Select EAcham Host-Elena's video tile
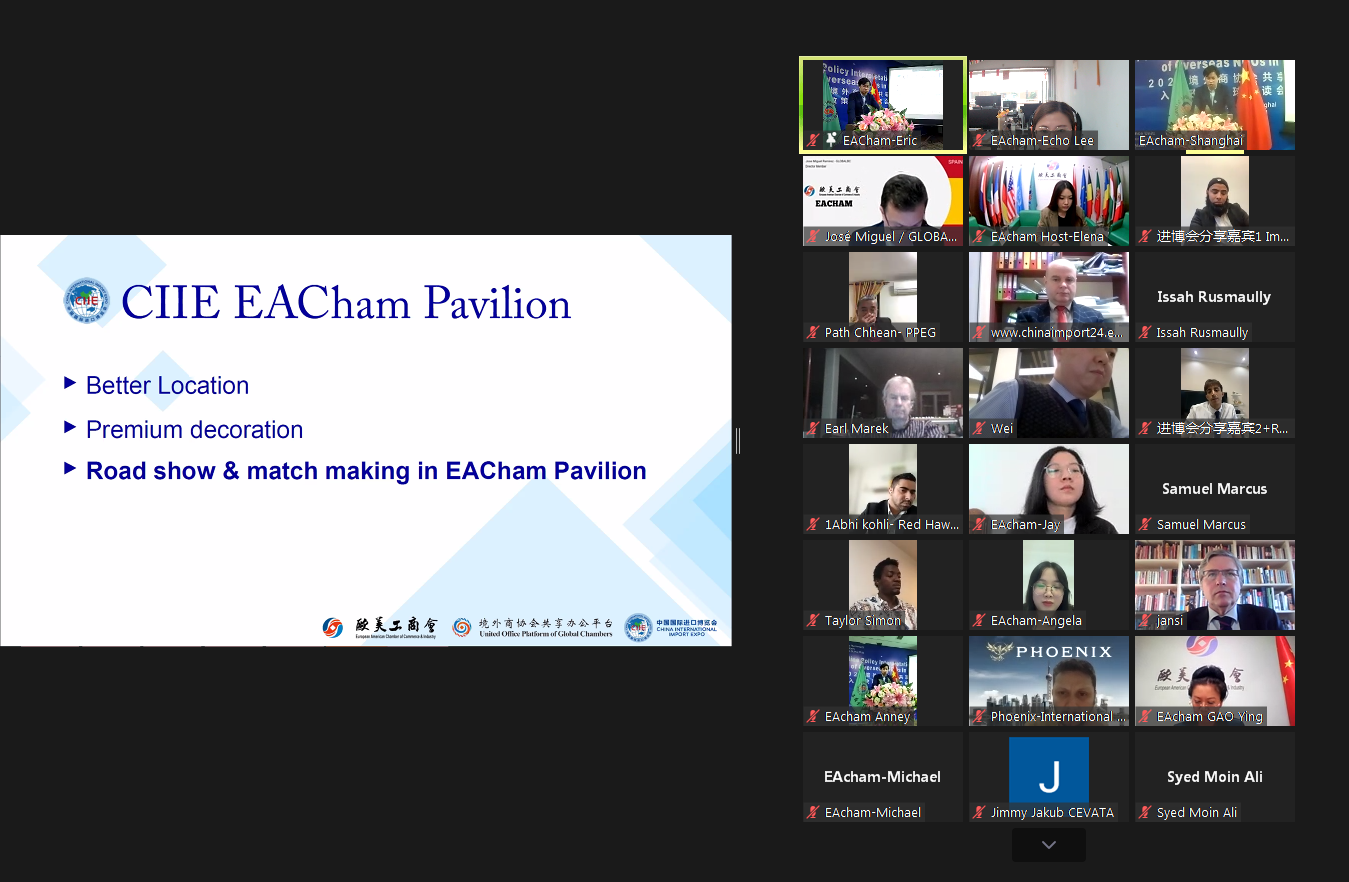The image size is (1349, 882). pos(1048,200)
